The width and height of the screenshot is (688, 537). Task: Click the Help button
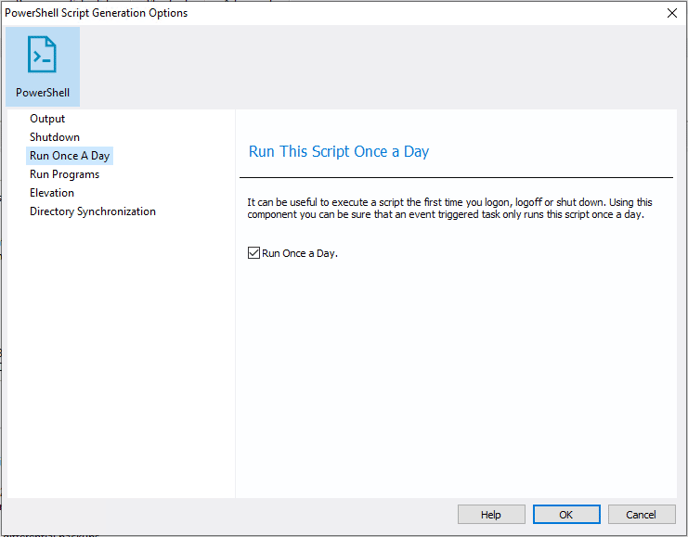[x=491, y=514]
